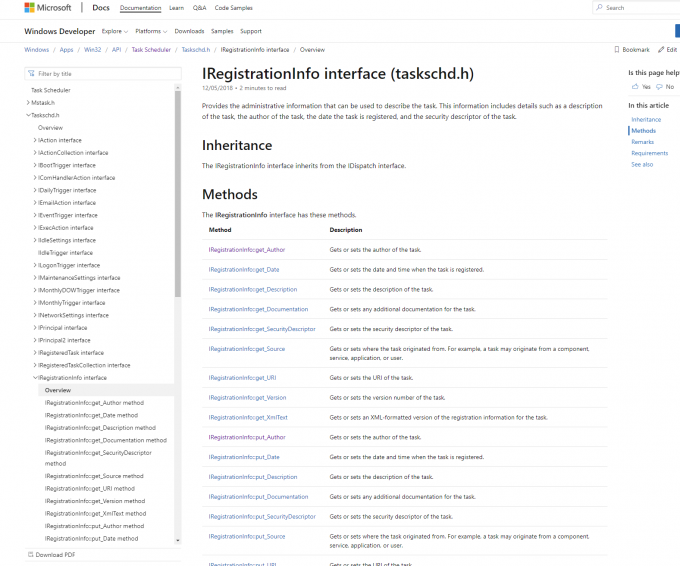This screenshot has width=680, height=566.
Task: Open IRegistrationInfo::get_Version link in table
Action: (247, 398)
